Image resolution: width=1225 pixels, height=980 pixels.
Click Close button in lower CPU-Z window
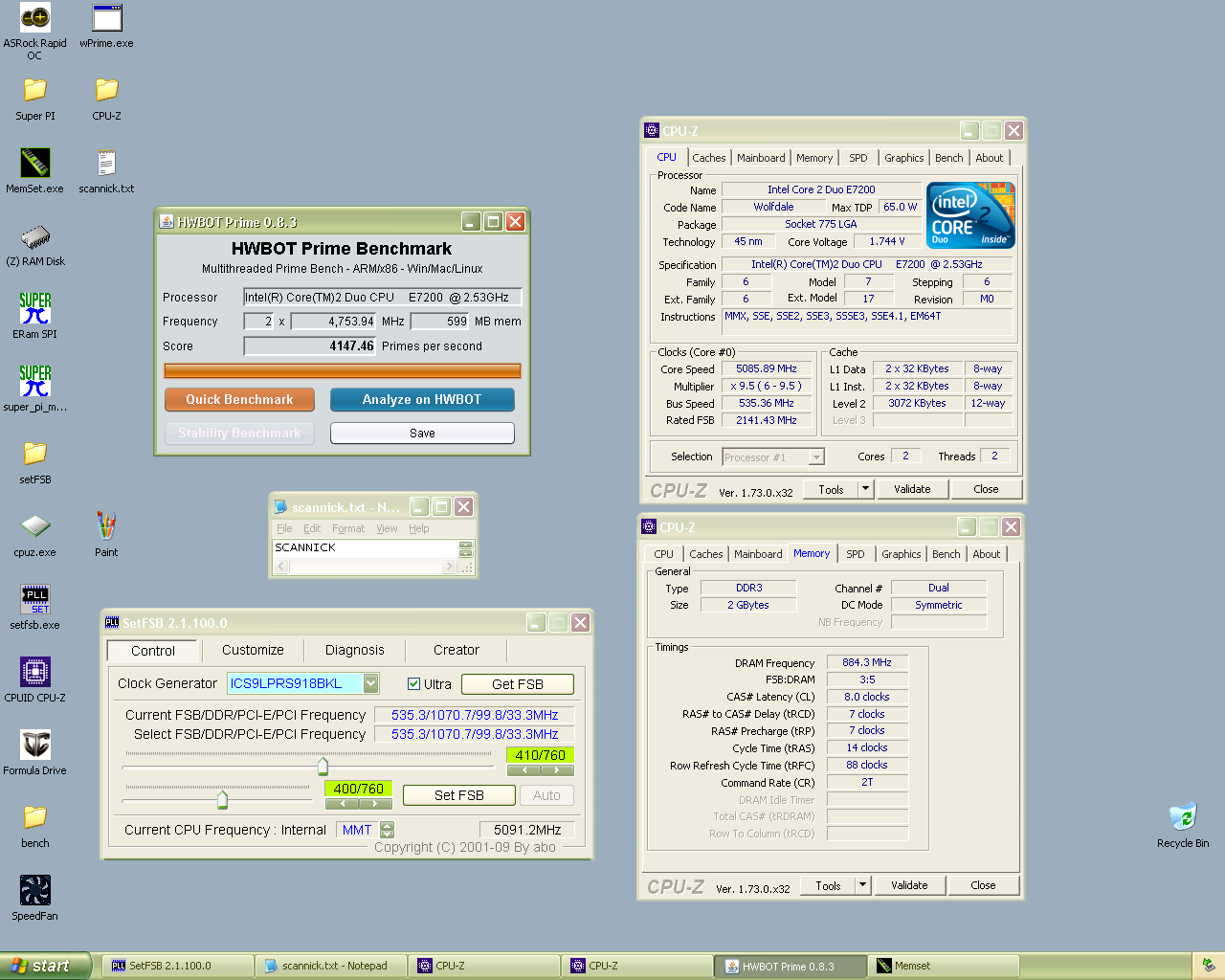(983, 885)
